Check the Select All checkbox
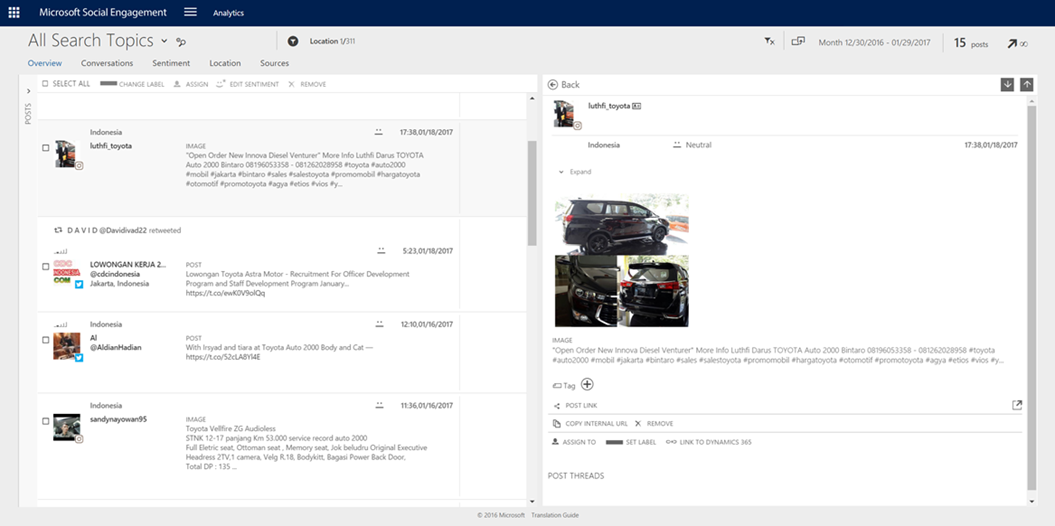 pyautogui.click(x=45, y=84)
